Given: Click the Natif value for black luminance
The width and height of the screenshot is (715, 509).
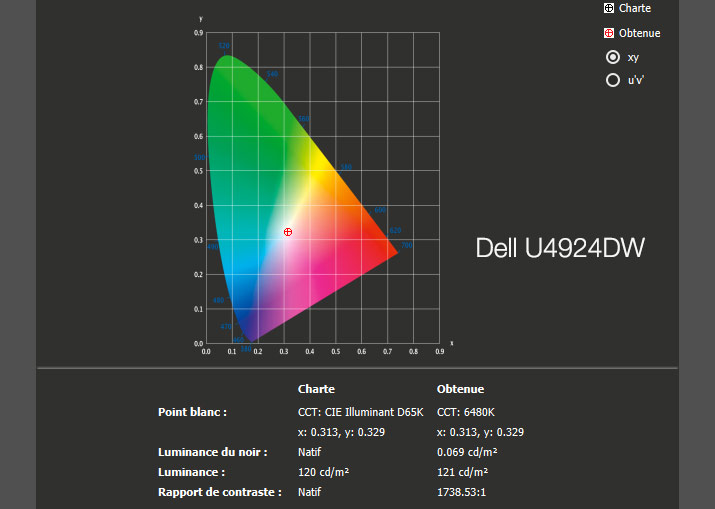Looking at the screenshot, I should pyautogui.click(x=309, y=452).
